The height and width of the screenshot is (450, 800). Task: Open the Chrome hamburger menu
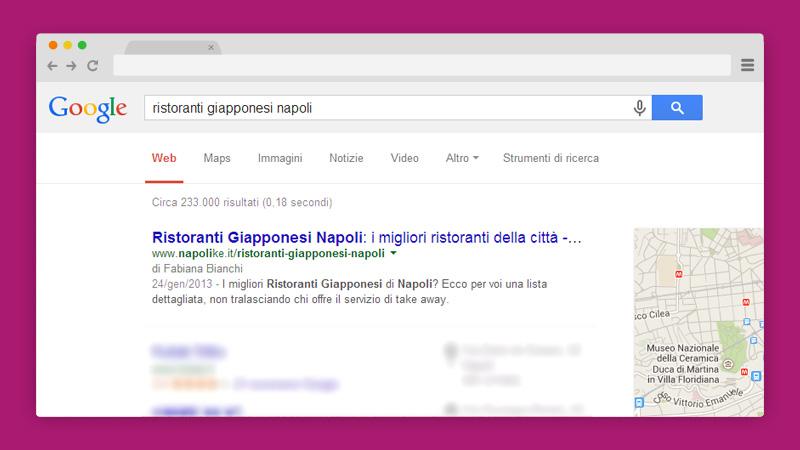[747, 66]
